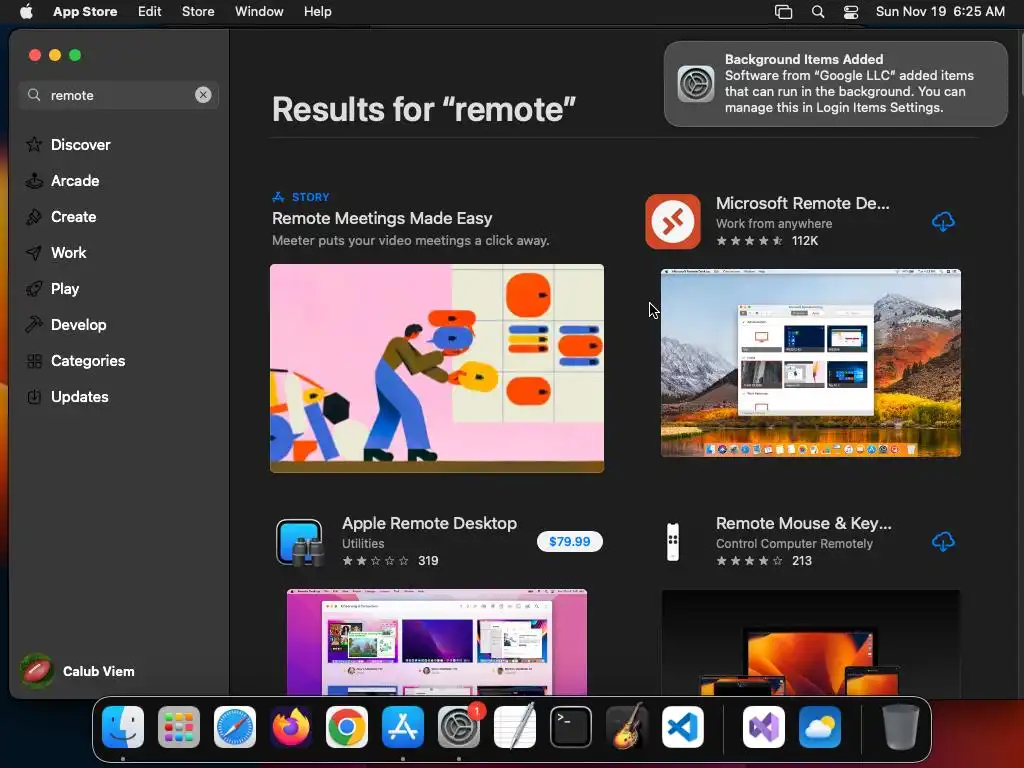
Task: Click the date and time in menu bar
Action: click(940, 11)
